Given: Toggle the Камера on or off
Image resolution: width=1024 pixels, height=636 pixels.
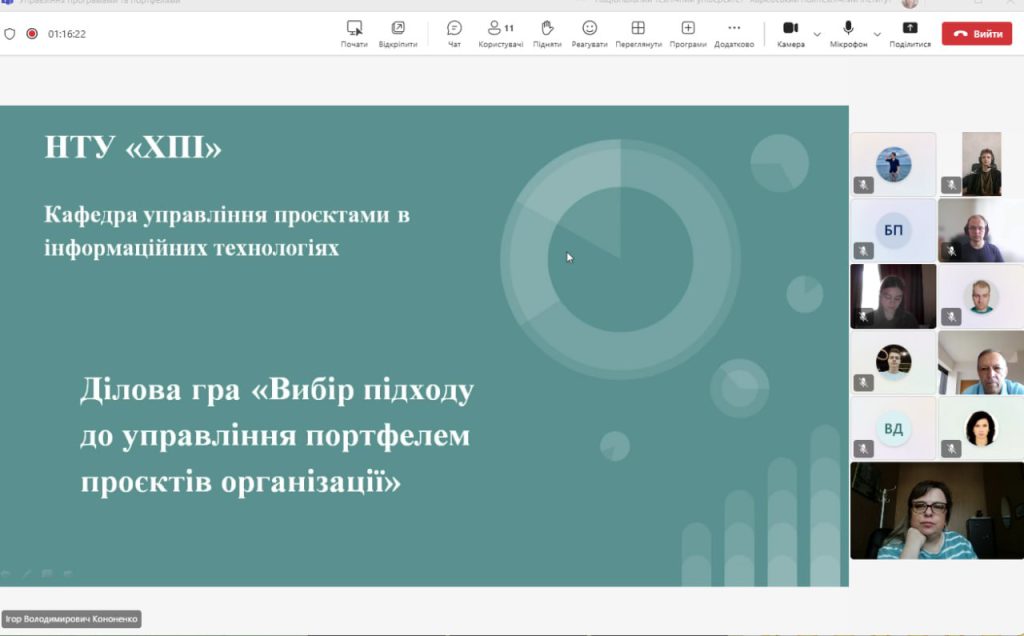Looking at the screenshot, I should pyautogui.click(x=791, y=33).
